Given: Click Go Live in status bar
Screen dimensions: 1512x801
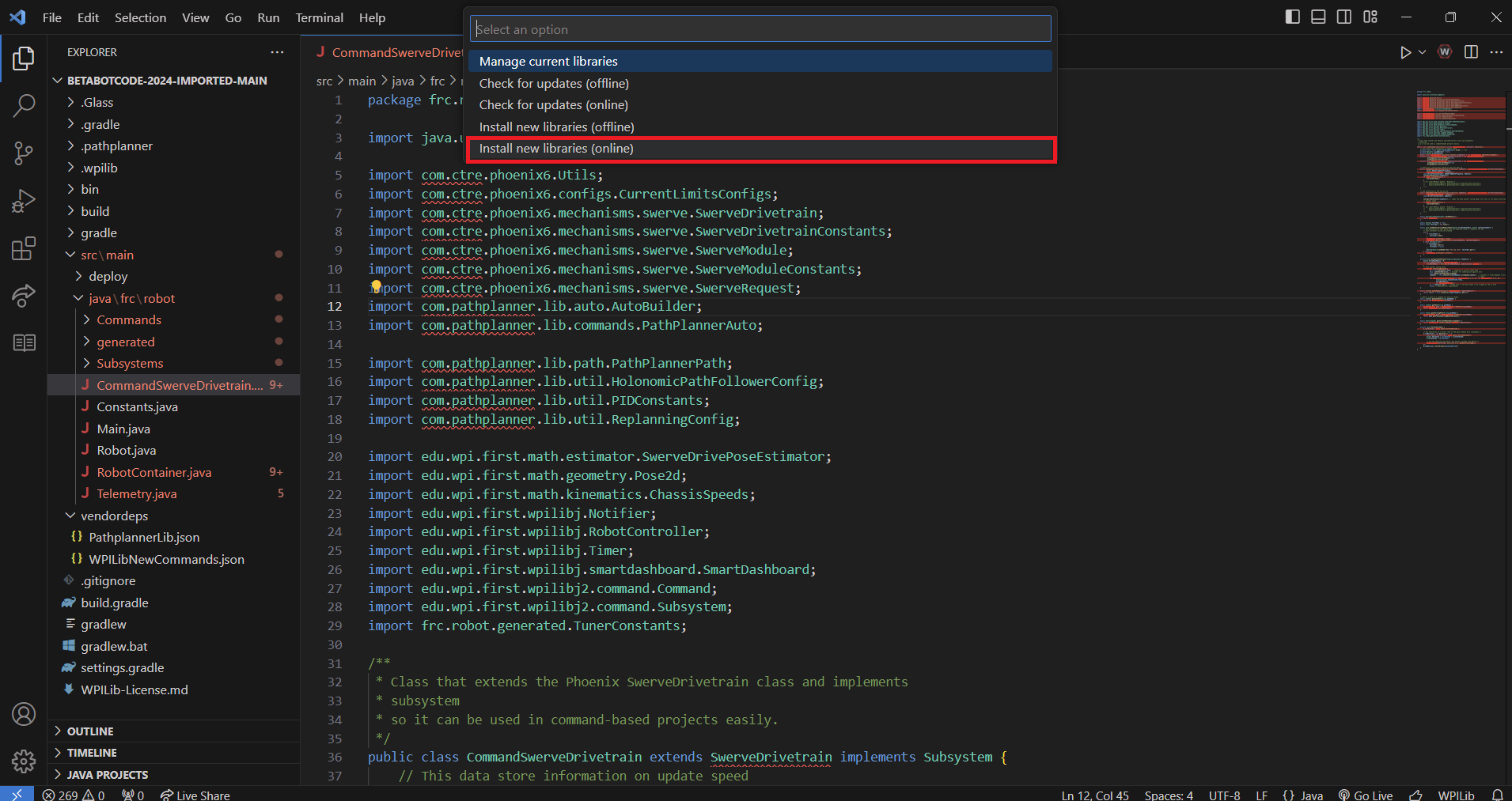Looking at the screenshot, I should tap(1366, 795).
